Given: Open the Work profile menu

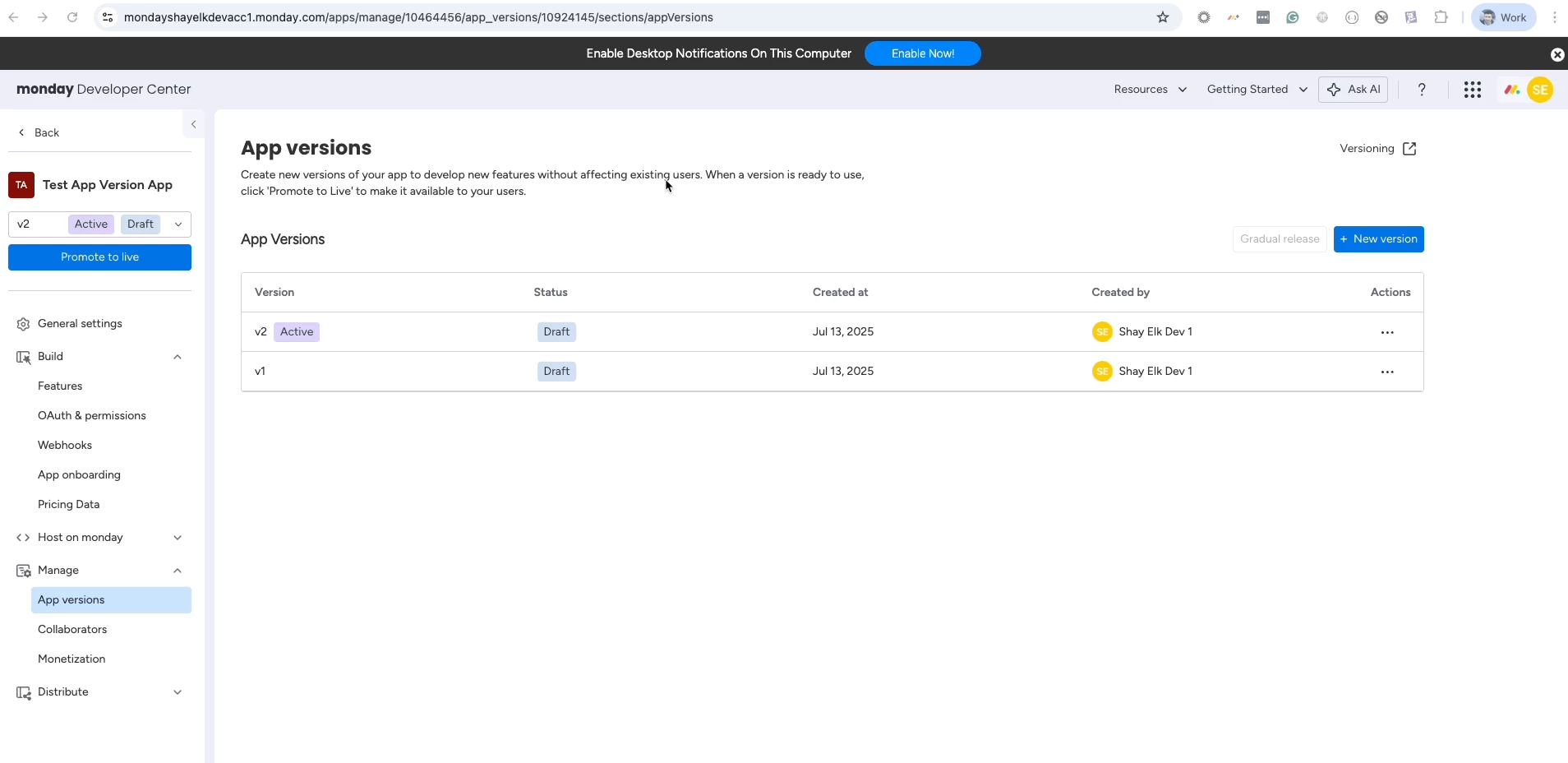Looking at the screenshot, I should click(x=1503, y=17).
